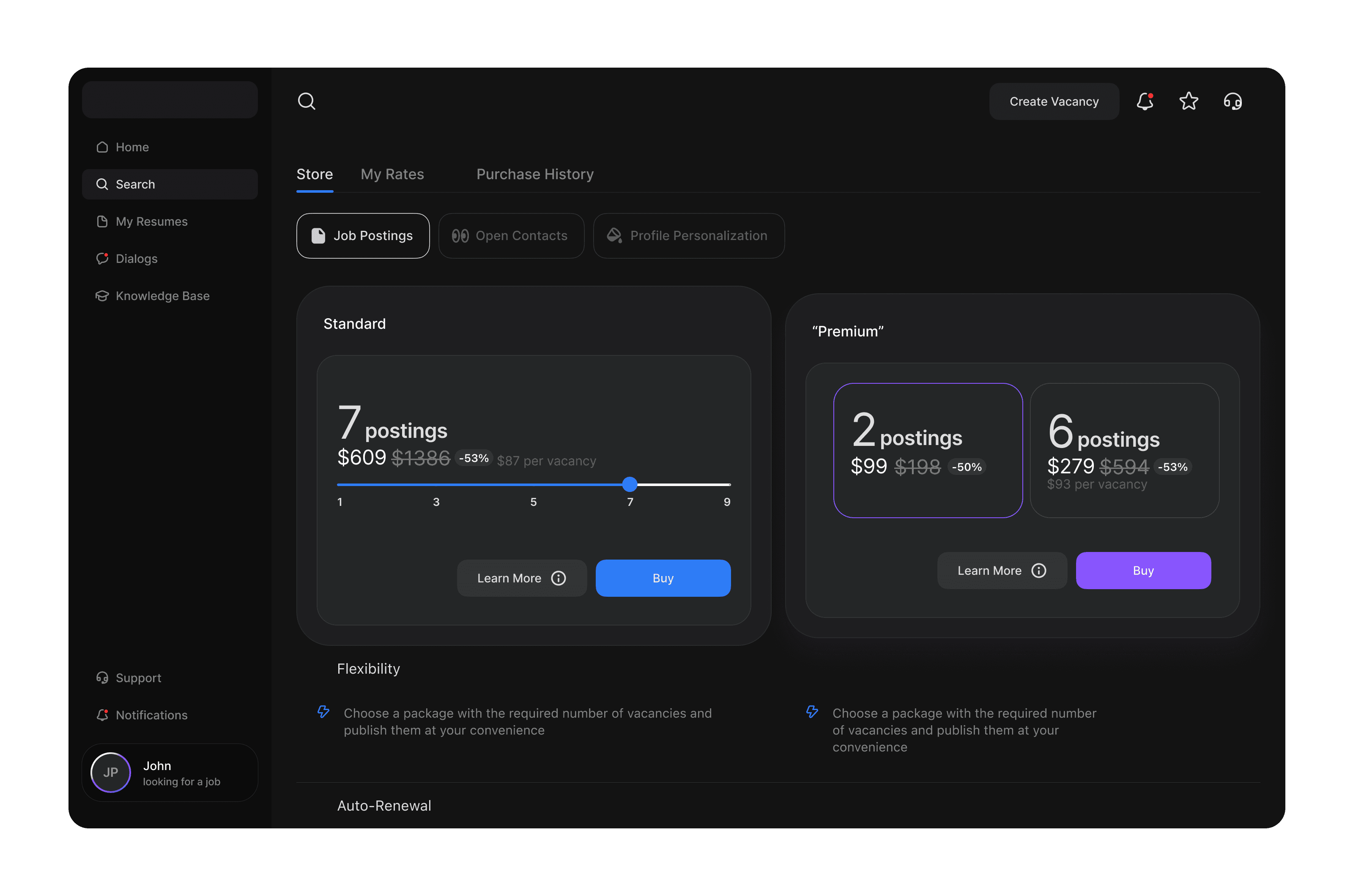Open the headset support icon in header

click(1232, 102)
